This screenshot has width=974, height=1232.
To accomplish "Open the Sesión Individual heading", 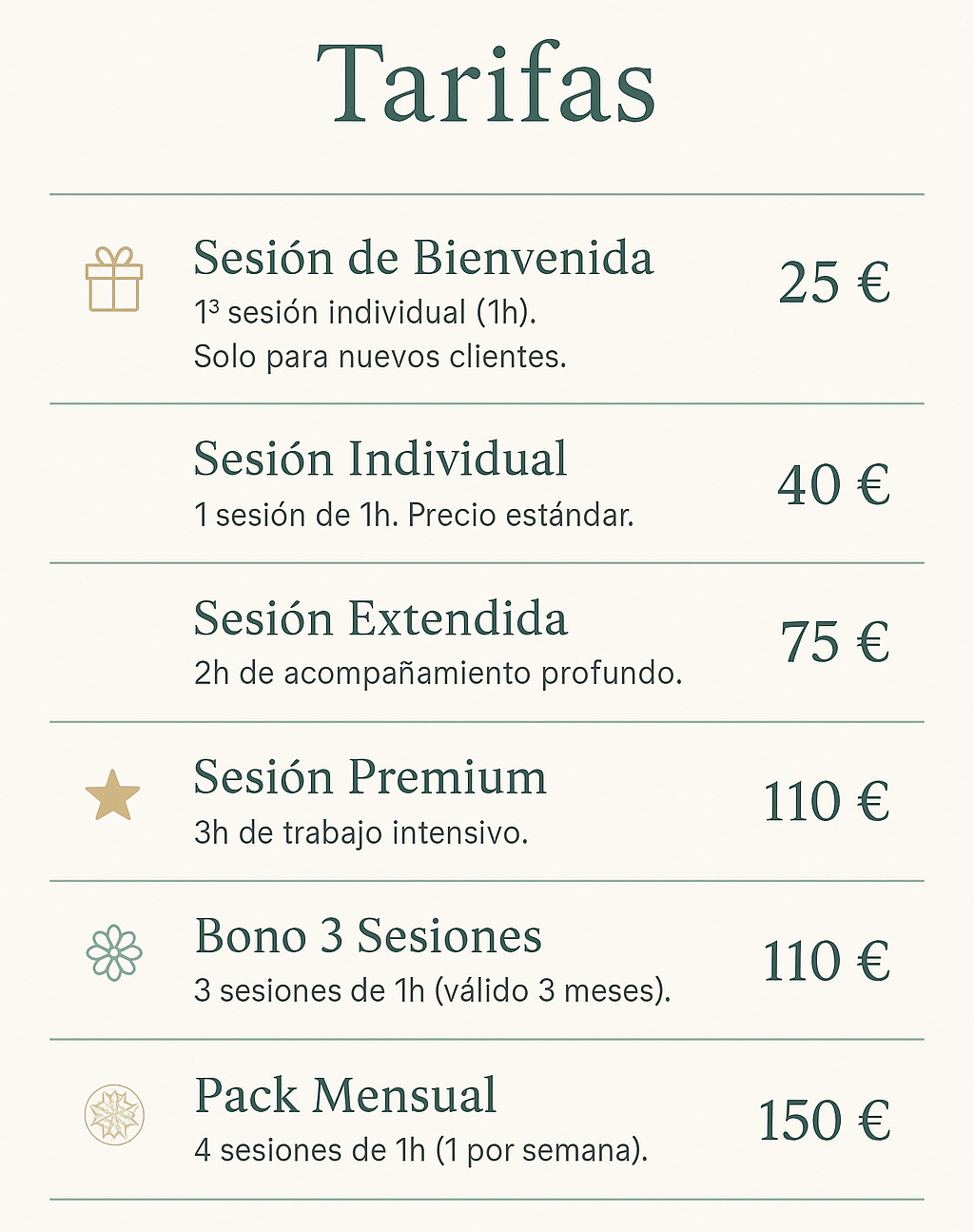I will coord(380,459).
